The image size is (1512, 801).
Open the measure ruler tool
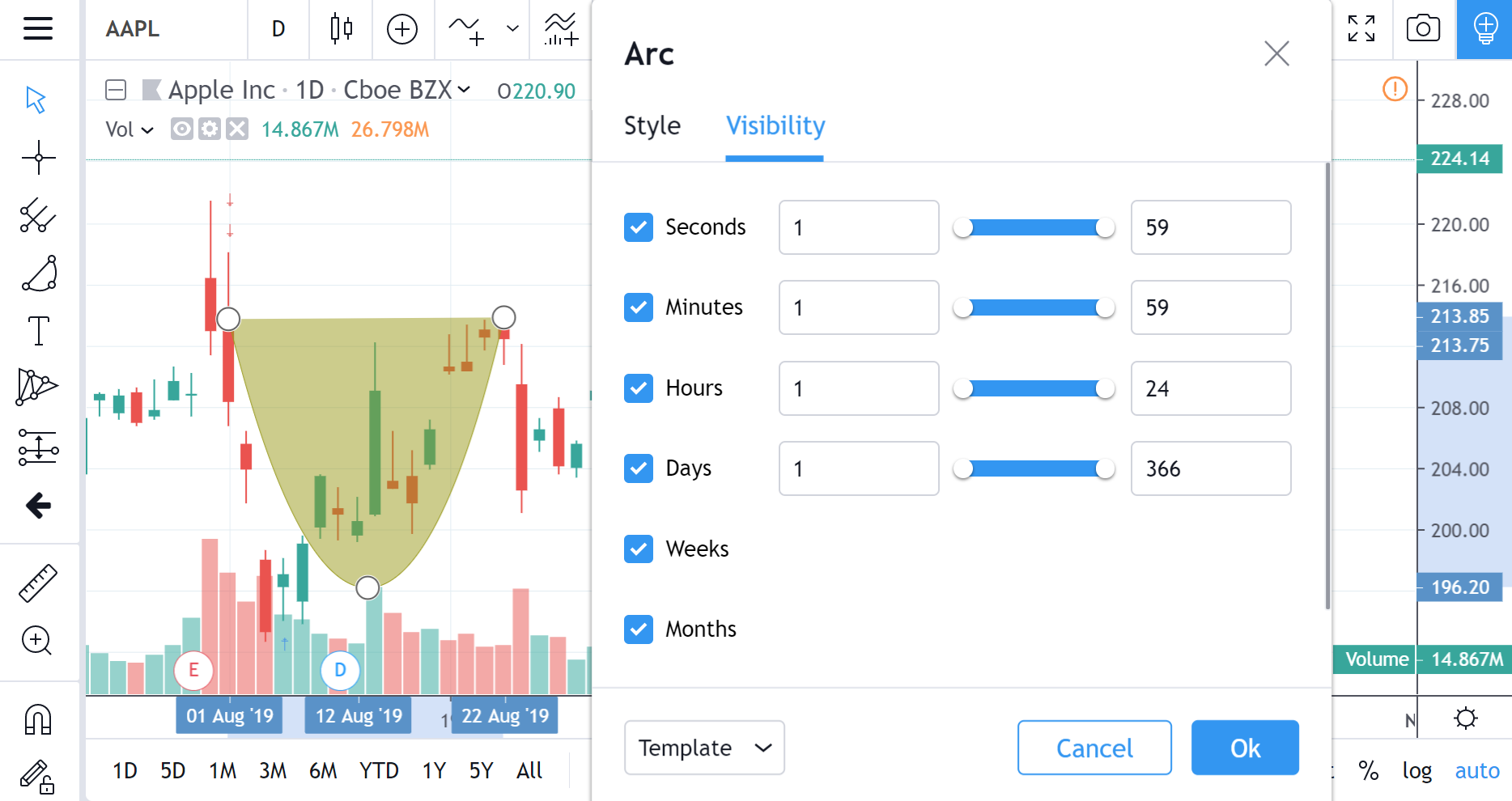click(x=37, y=583)
